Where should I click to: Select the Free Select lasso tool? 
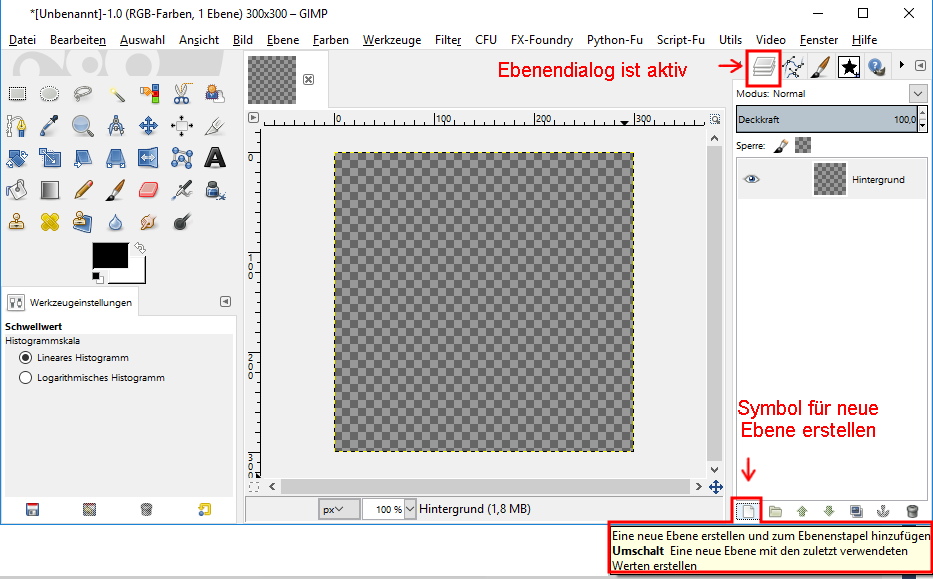pyautogui.click(x=83, y=93)
